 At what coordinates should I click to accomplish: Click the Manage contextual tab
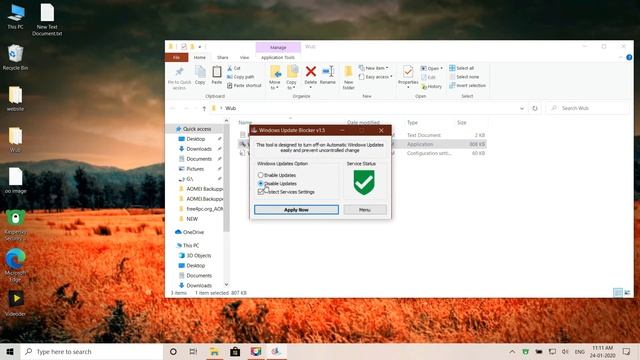(278, 47)
